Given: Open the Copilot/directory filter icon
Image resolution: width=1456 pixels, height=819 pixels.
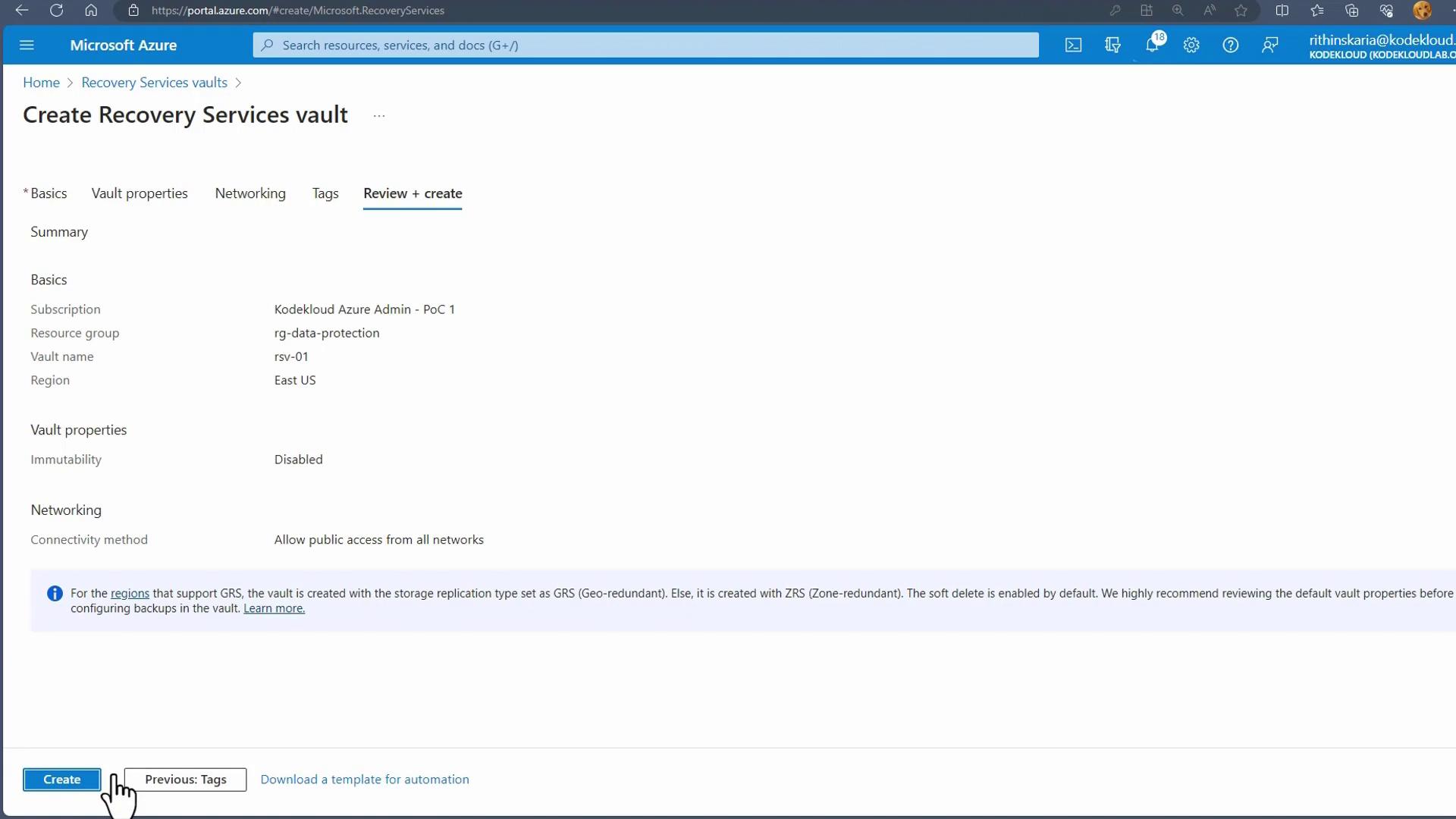Looking at the screenshot, I should [x=1112, y=45].
